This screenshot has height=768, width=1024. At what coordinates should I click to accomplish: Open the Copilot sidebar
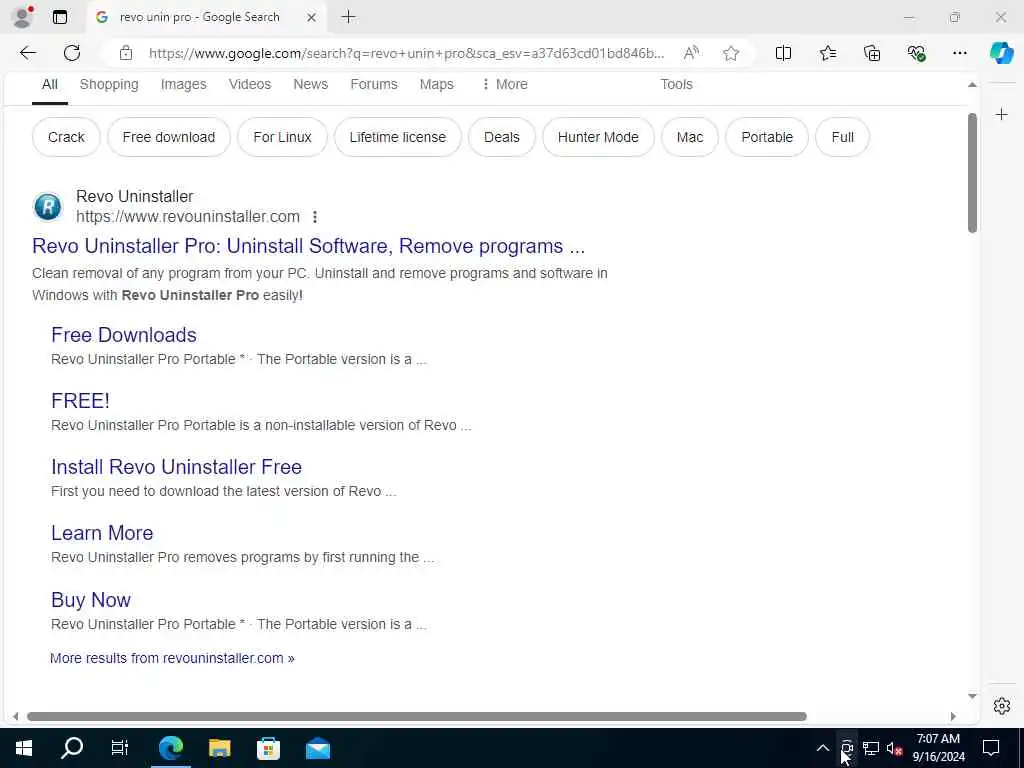click(1001, 52)
